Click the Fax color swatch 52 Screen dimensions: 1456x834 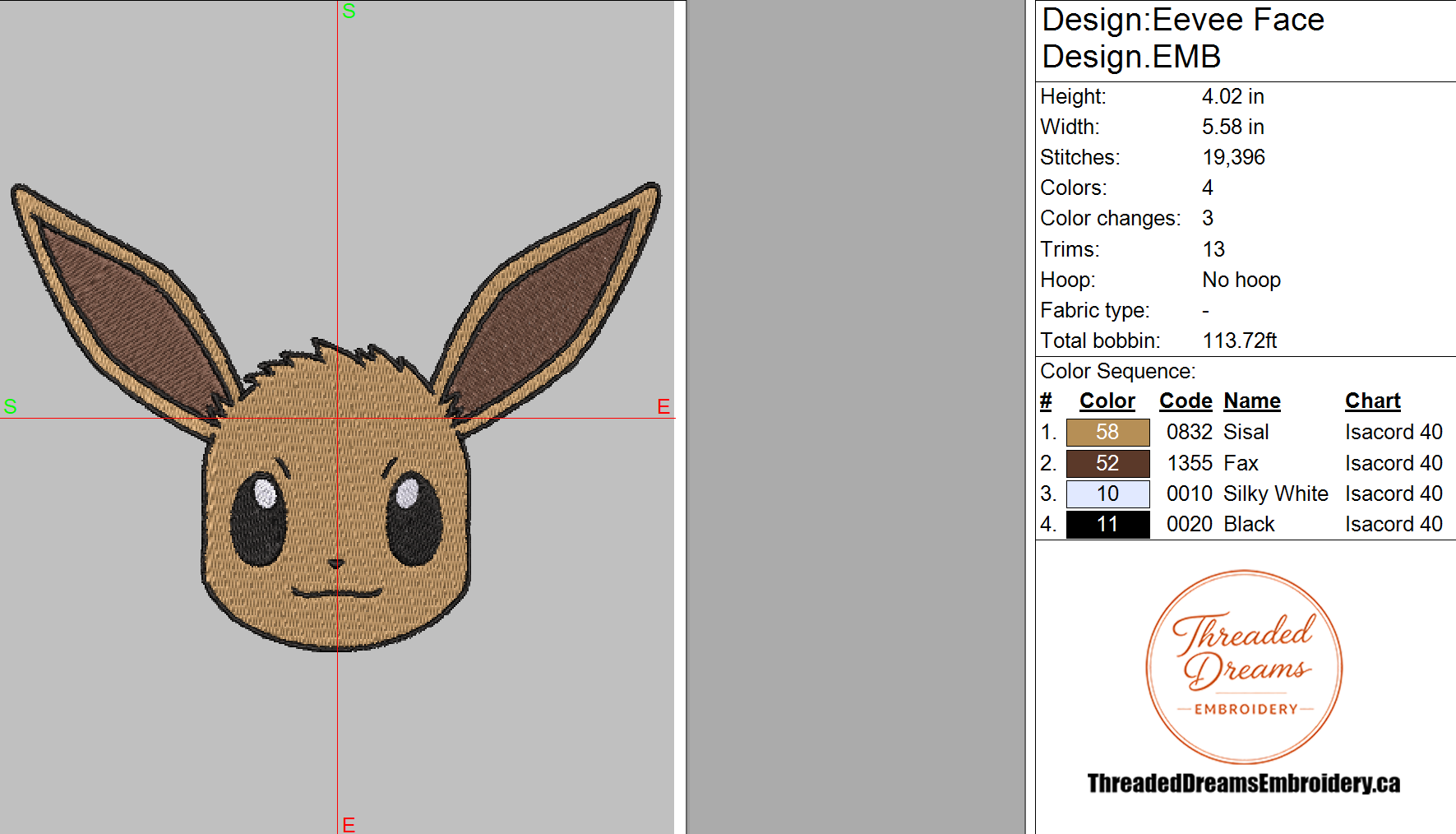1107,463
